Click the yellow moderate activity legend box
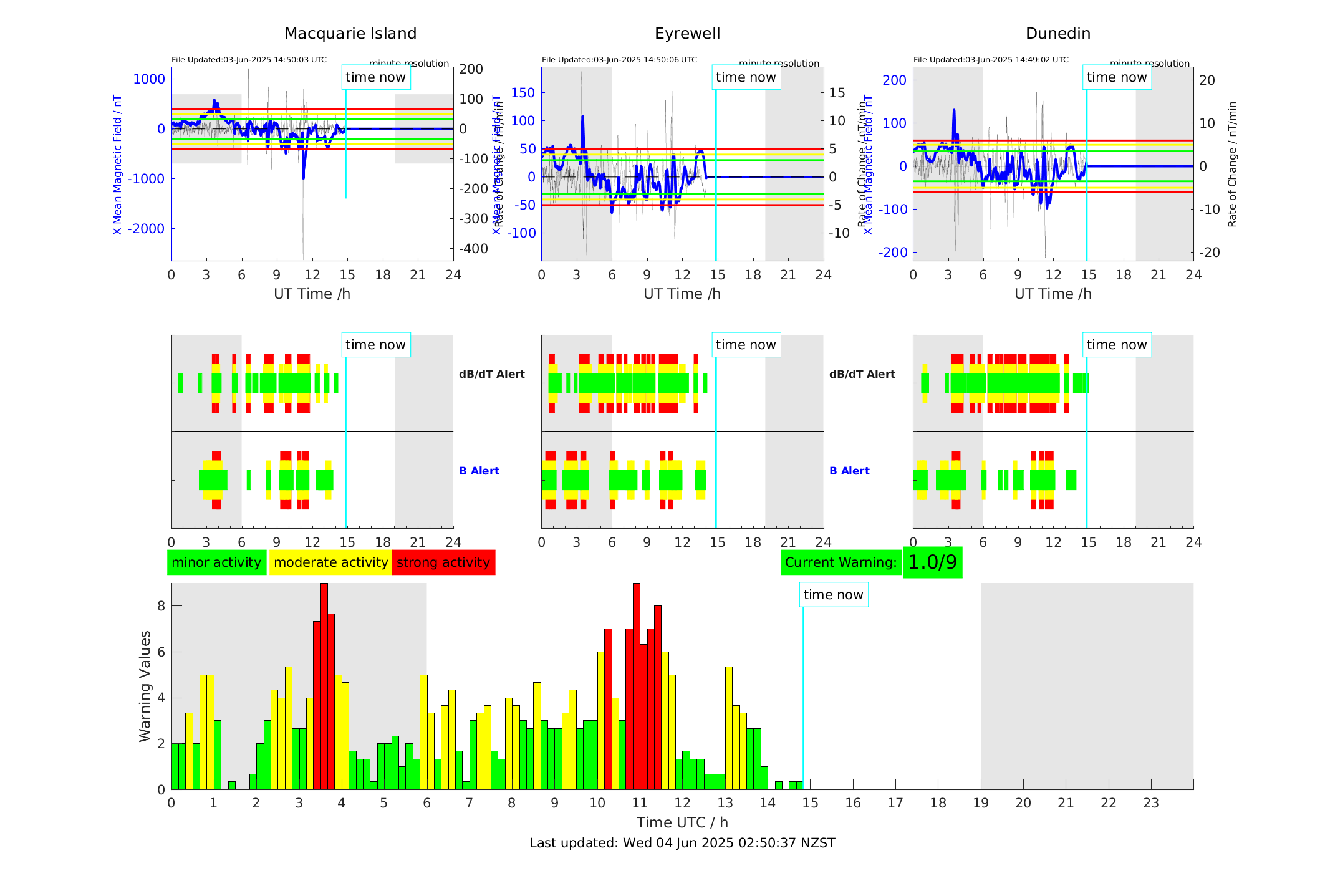 [x=330, y=562]
